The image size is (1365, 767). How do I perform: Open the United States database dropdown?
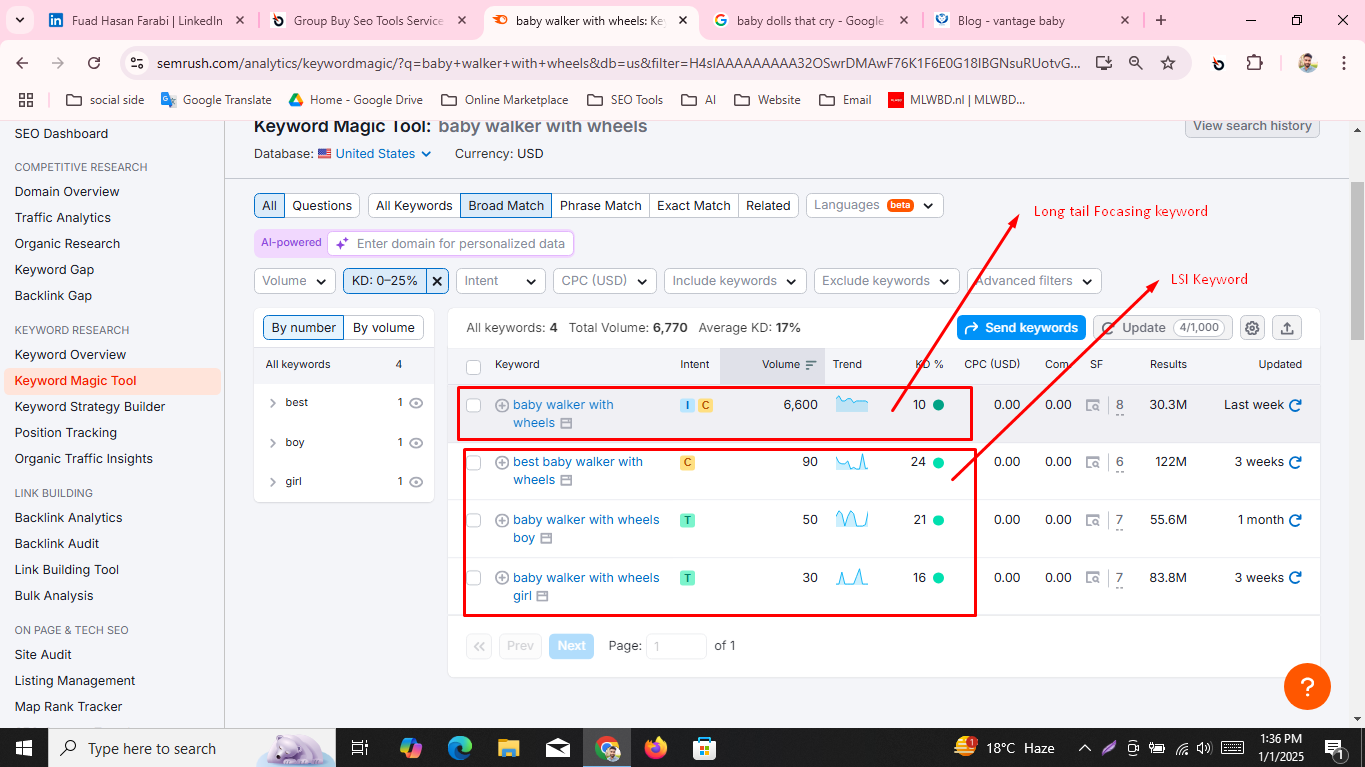click(374, 153)
